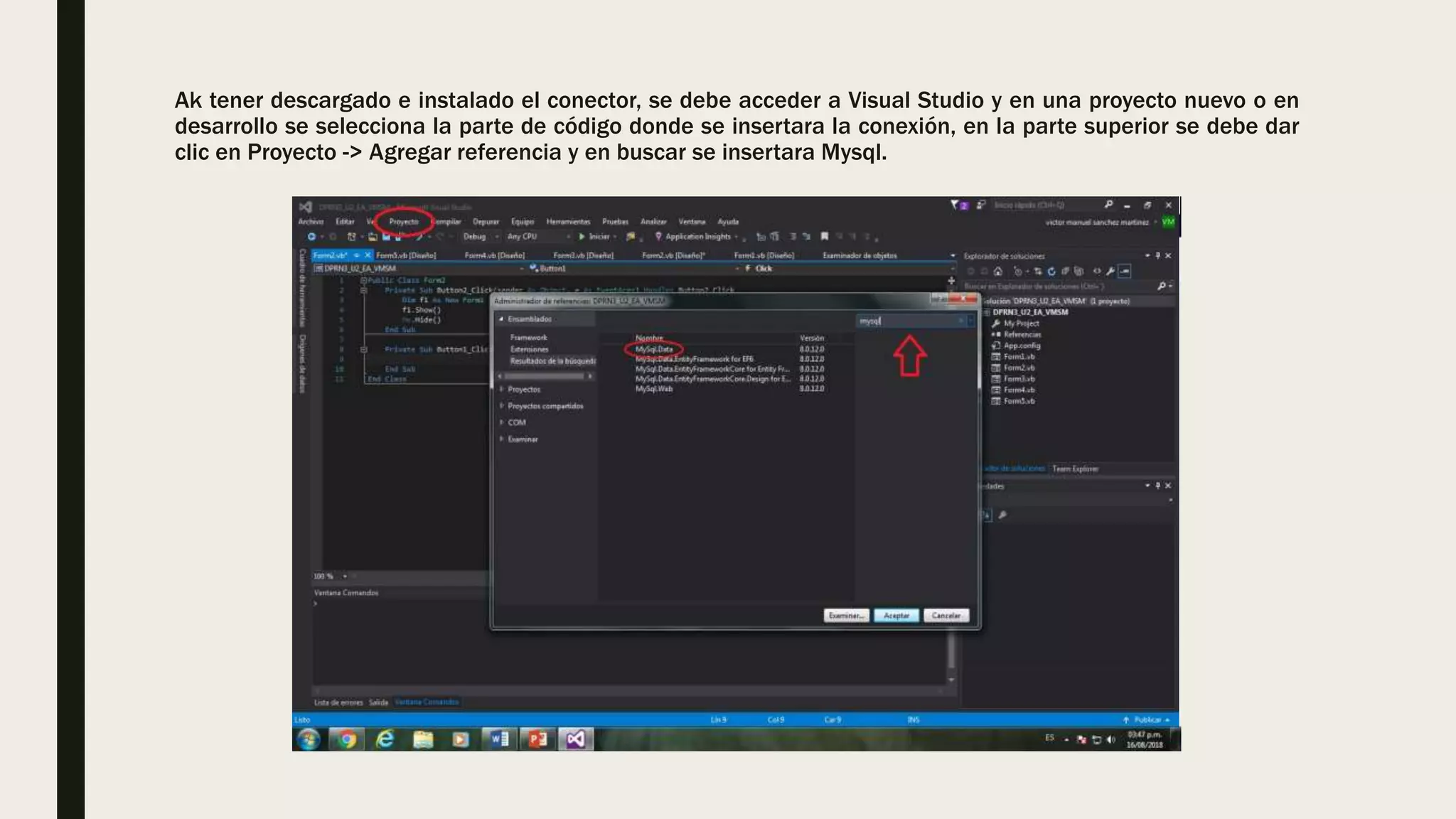Collapse the Ensamblados section

pos(500,319)
